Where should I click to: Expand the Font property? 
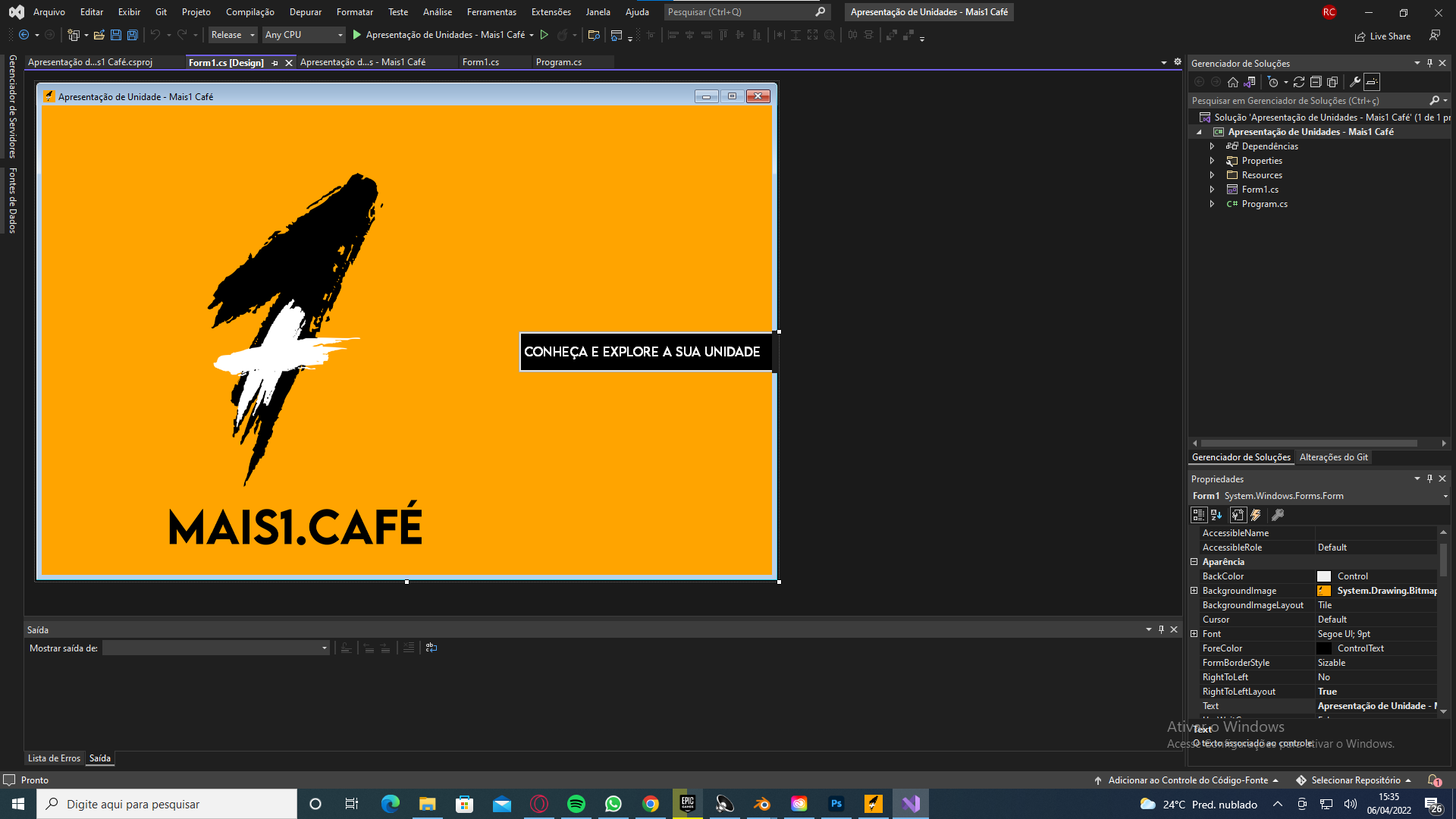click(1194, 634)
